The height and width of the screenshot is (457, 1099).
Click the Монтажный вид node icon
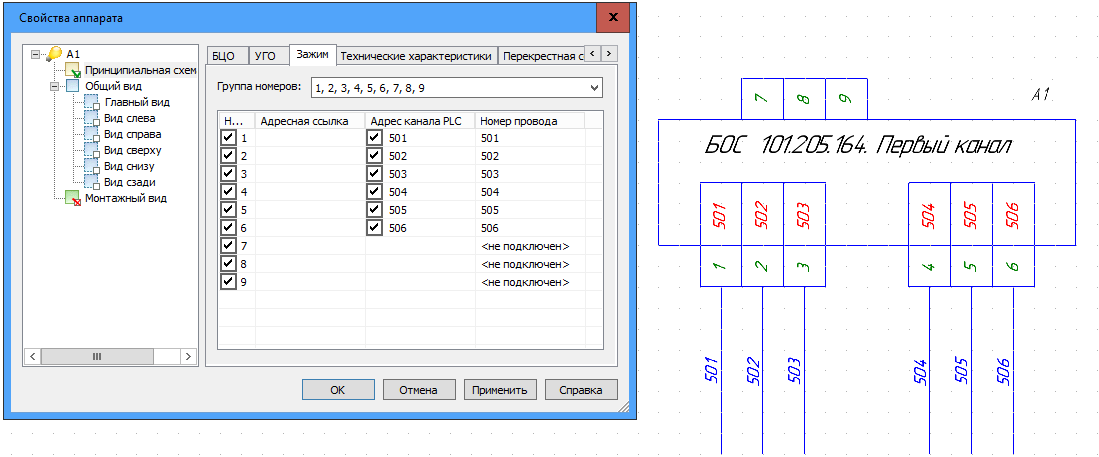pos(73,198)
